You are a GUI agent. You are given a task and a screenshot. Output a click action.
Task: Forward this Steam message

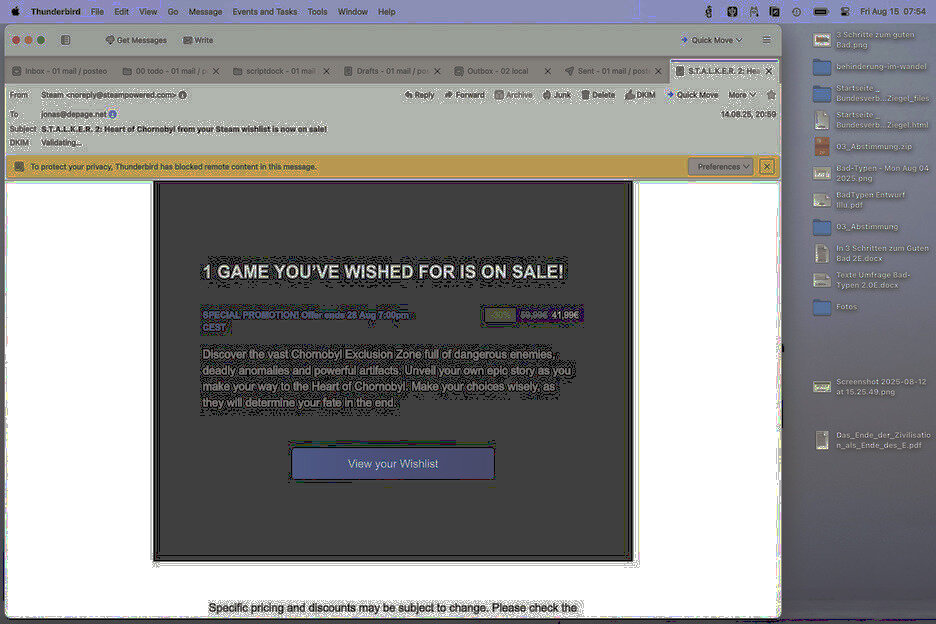point(464,95)
